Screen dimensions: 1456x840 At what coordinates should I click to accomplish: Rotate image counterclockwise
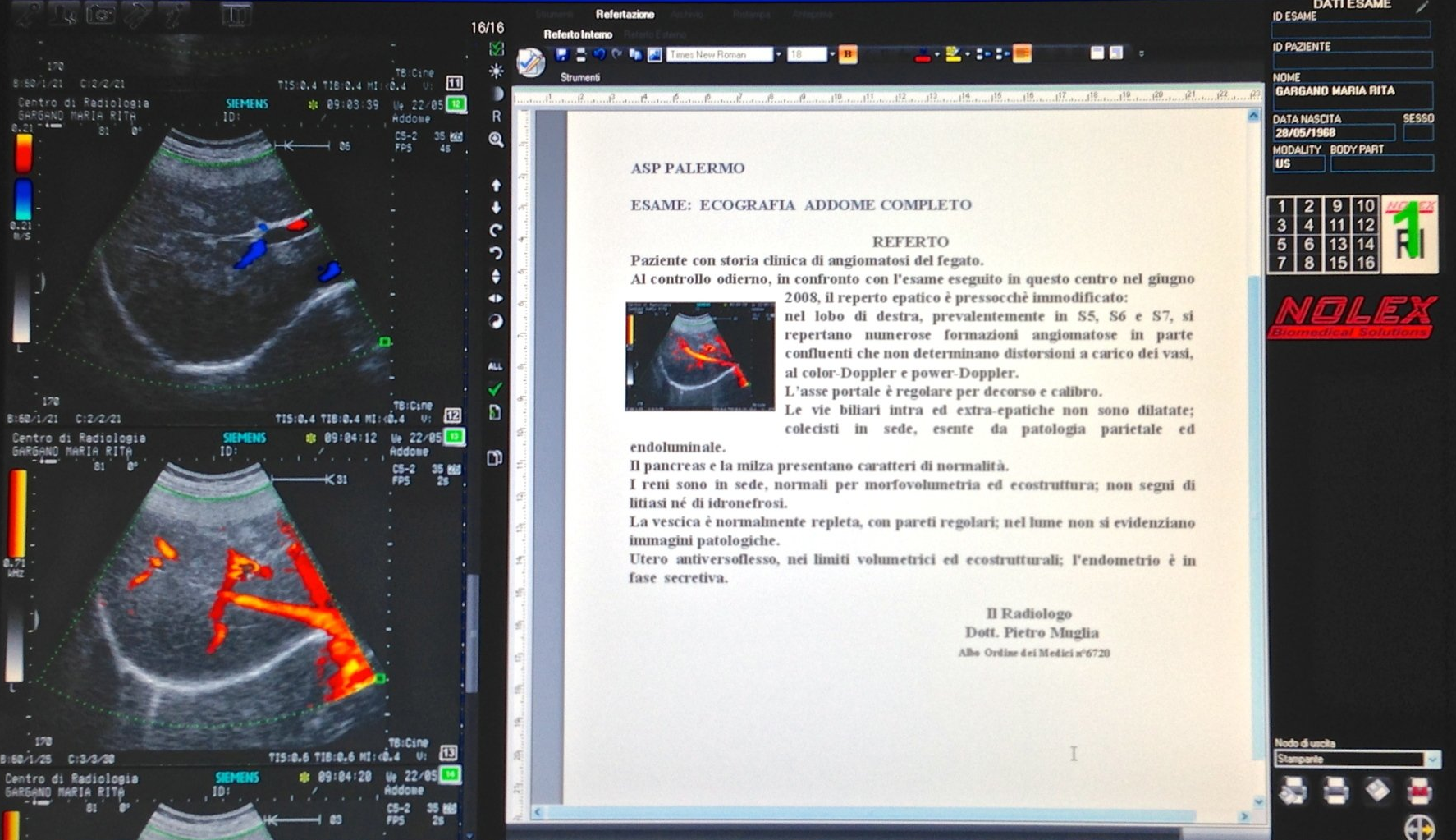coord(496,253)
